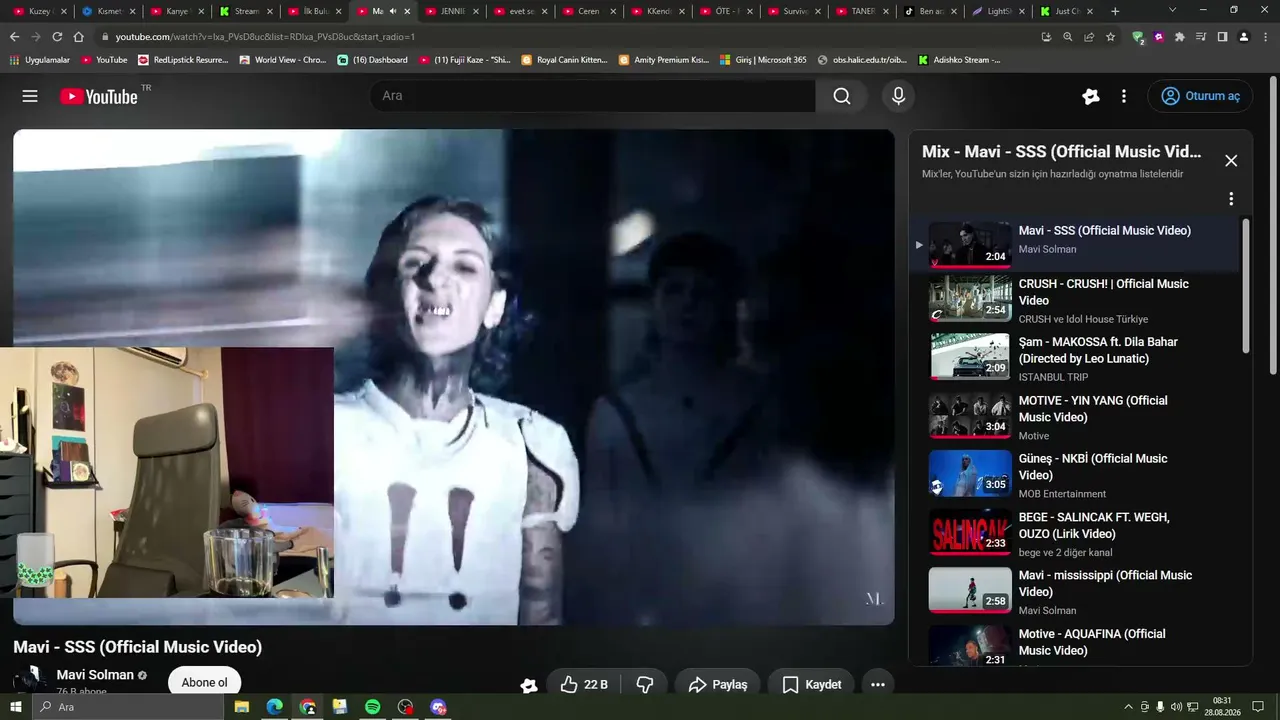Open the volume control in system tray

click(x=1176, y=707)
